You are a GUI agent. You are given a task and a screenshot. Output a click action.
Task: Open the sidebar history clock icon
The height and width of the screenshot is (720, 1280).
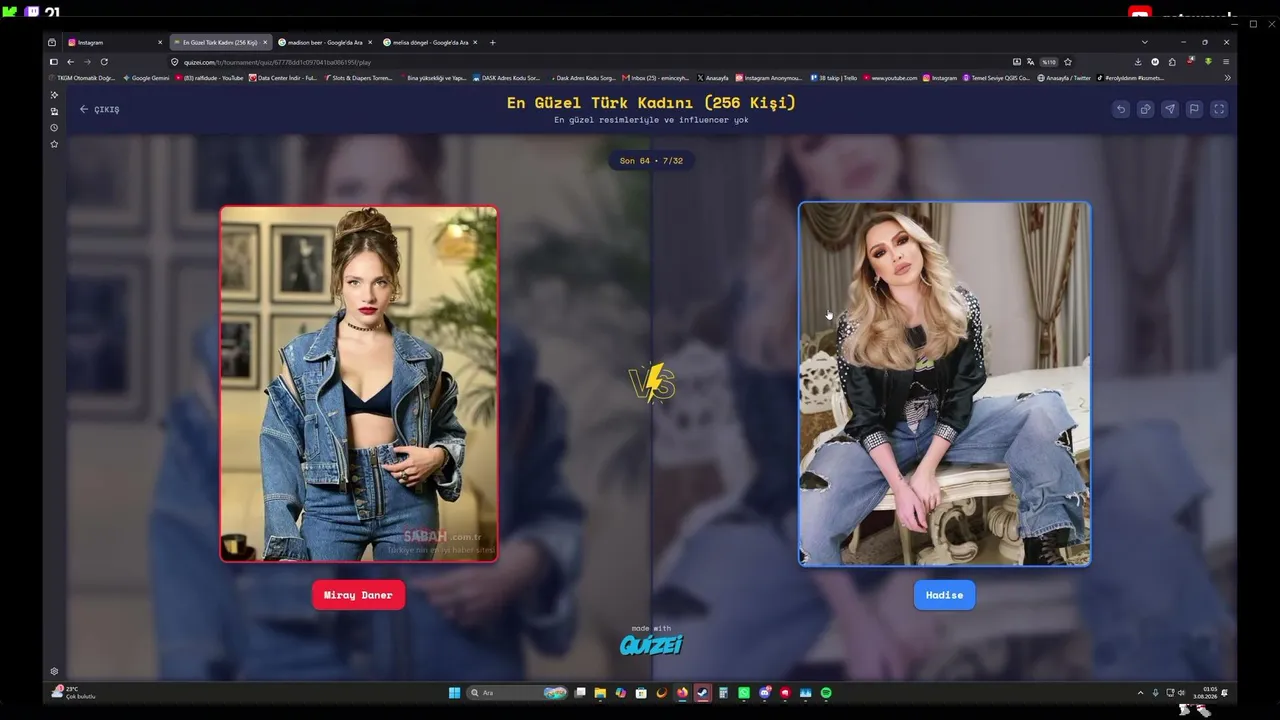54,128
